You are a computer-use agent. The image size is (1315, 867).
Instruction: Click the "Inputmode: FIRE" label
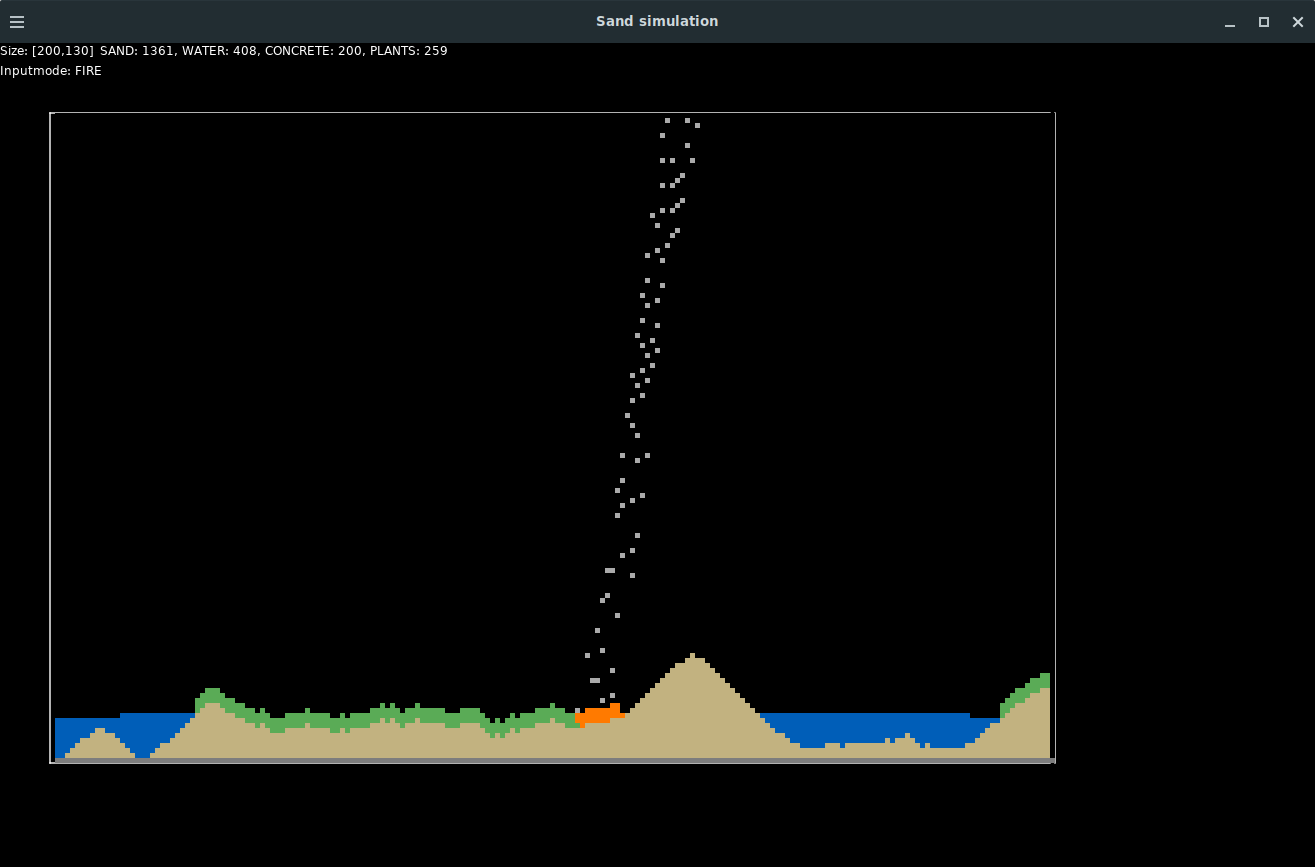(x=51, y=71)
